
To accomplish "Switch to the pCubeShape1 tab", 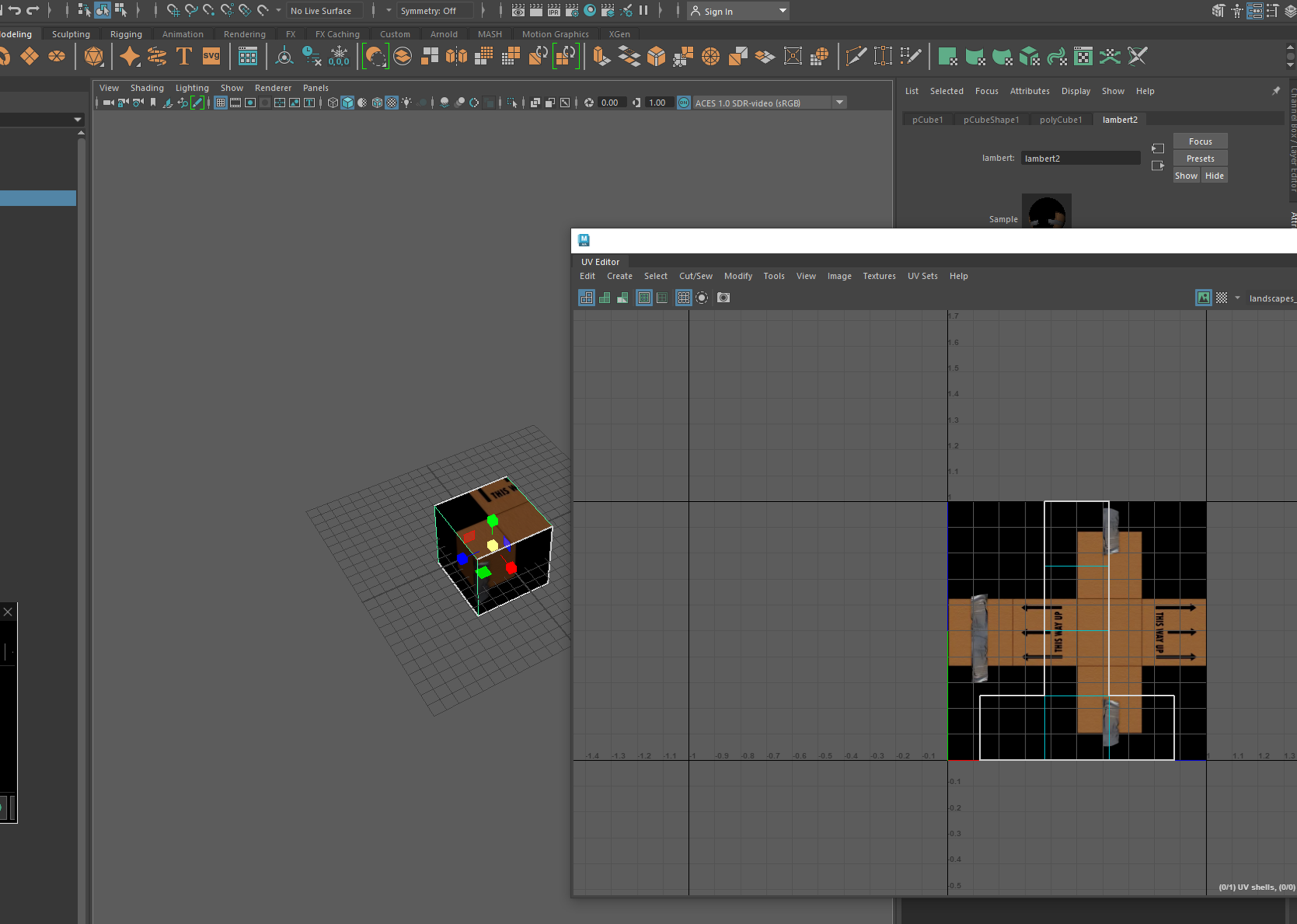I will [x=990, y=119].
